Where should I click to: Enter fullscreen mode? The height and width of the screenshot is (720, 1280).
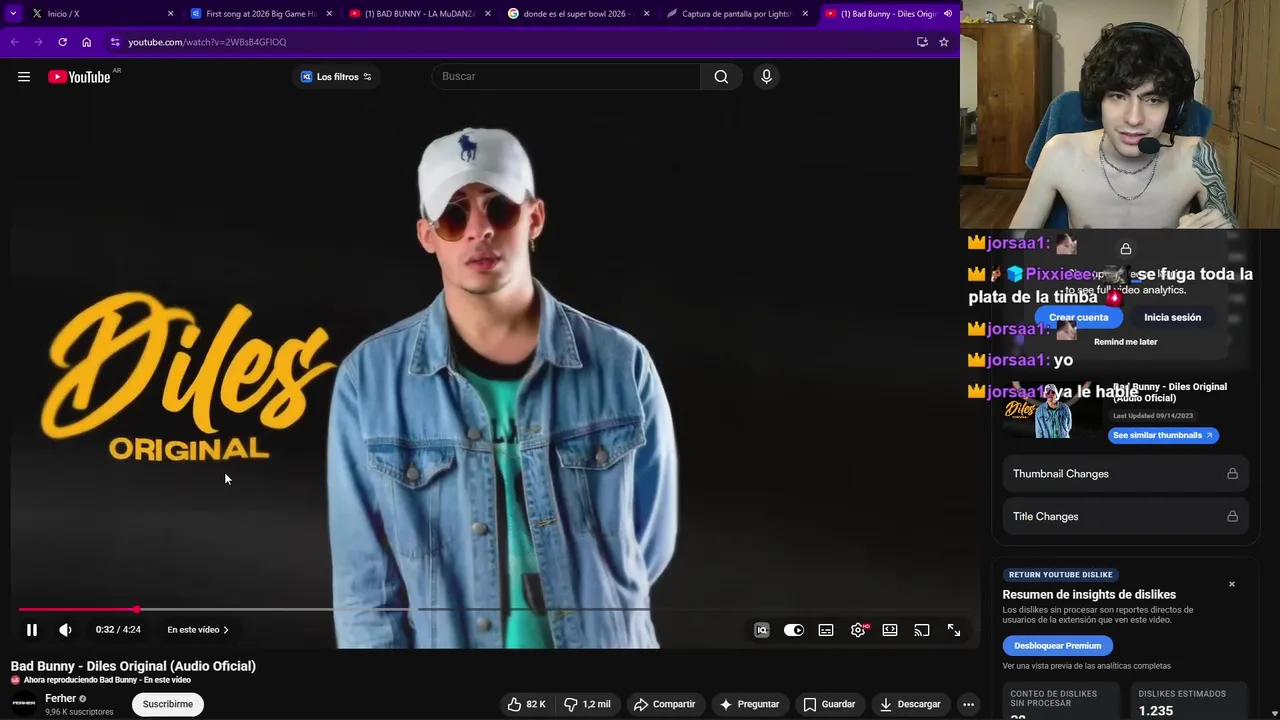tap(954, 630)
